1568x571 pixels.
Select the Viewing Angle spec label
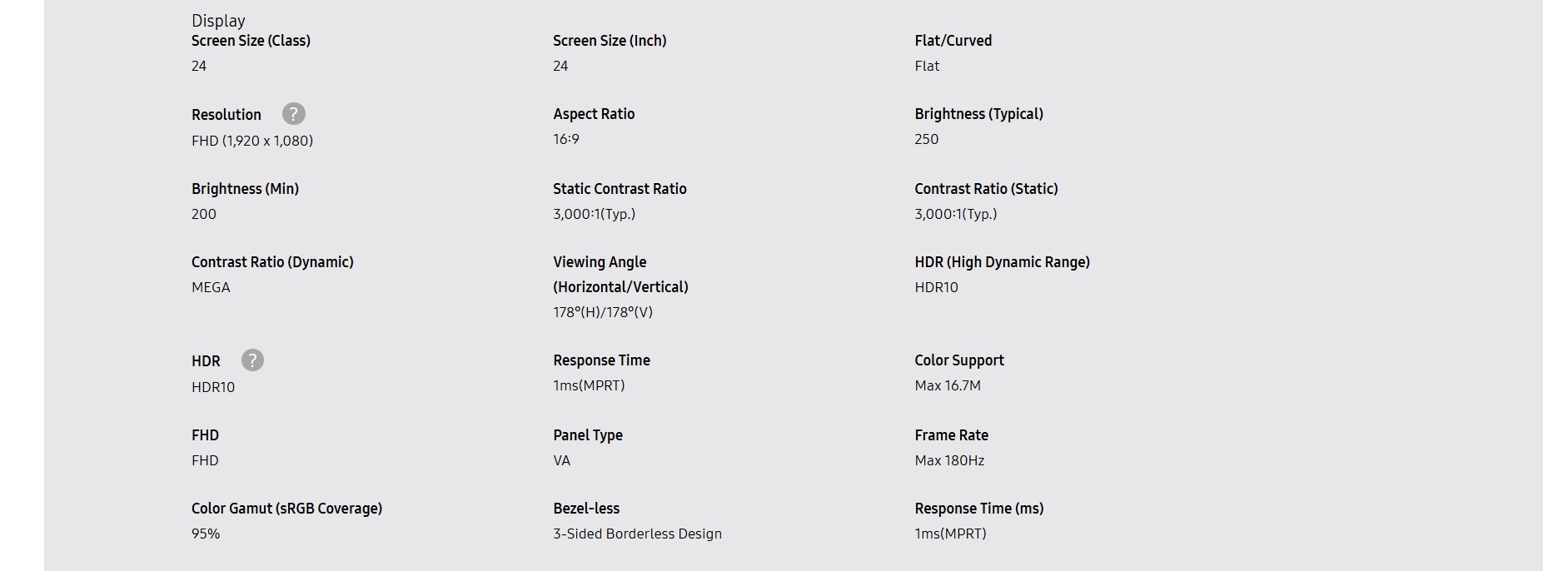tap(620, 275)
